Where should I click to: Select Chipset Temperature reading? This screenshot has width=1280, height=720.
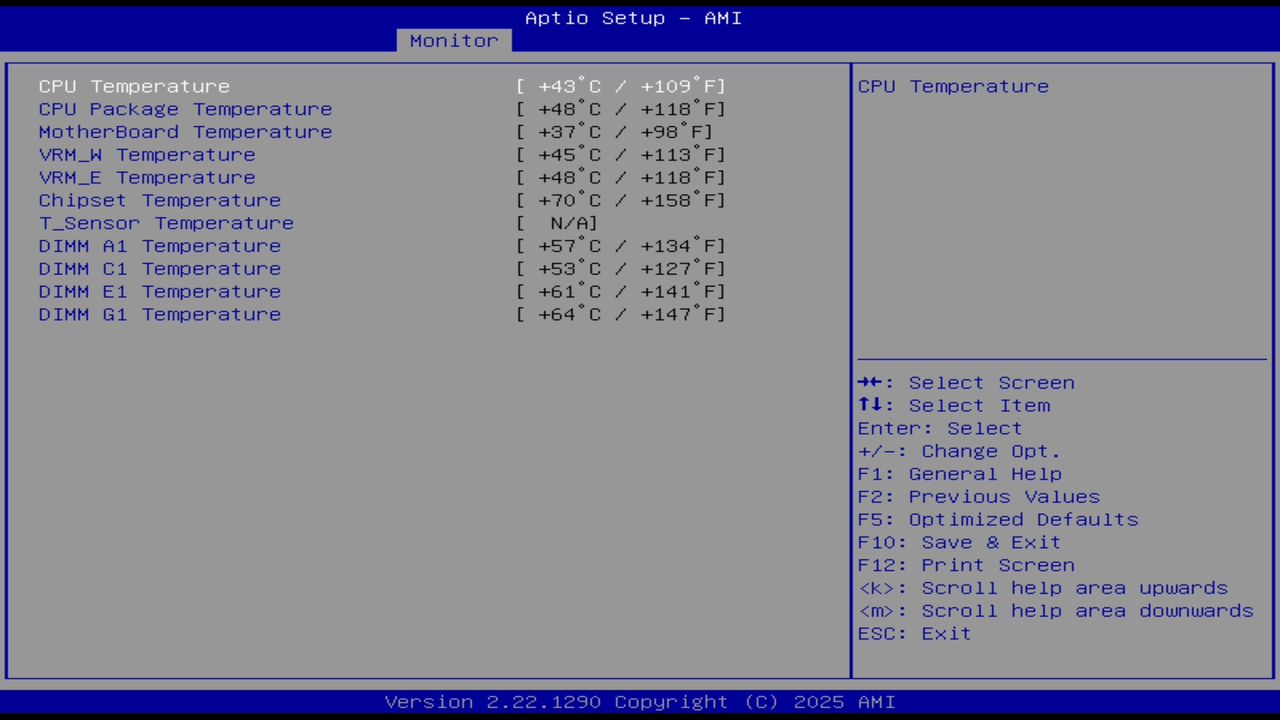[x=160, y=200]
